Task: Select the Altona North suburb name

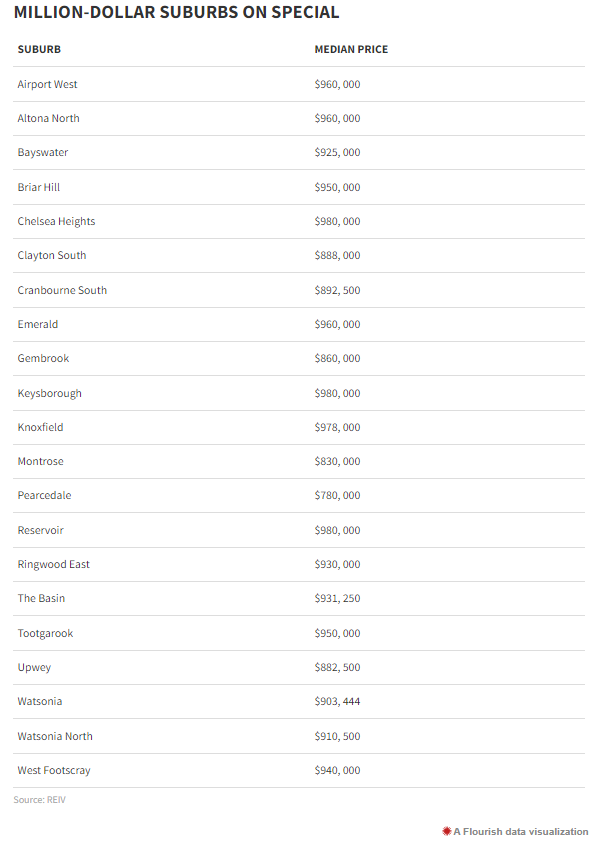Action: (49, 119)
